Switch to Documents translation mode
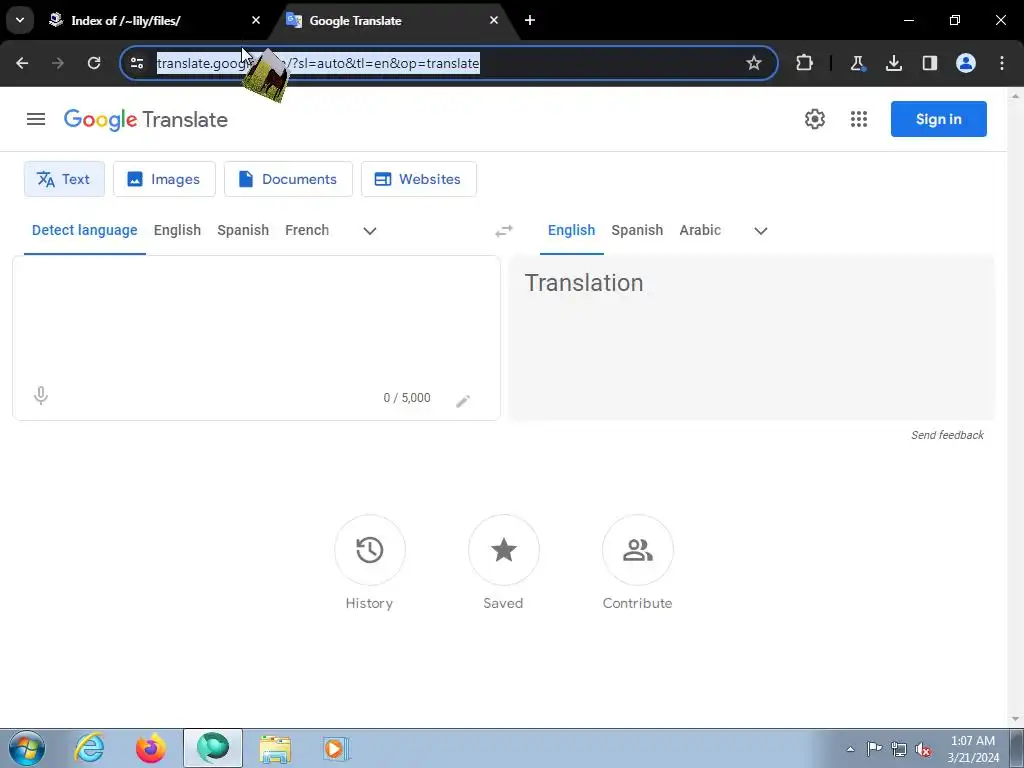This screenshot has height=768, width=1024. 288,179
